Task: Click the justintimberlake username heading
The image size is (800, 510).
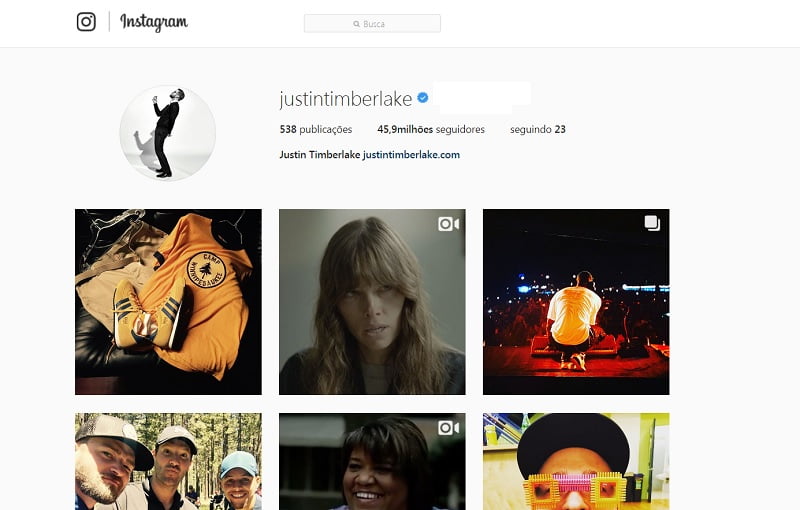Action: pyautogui.click(x=346, y=98)
